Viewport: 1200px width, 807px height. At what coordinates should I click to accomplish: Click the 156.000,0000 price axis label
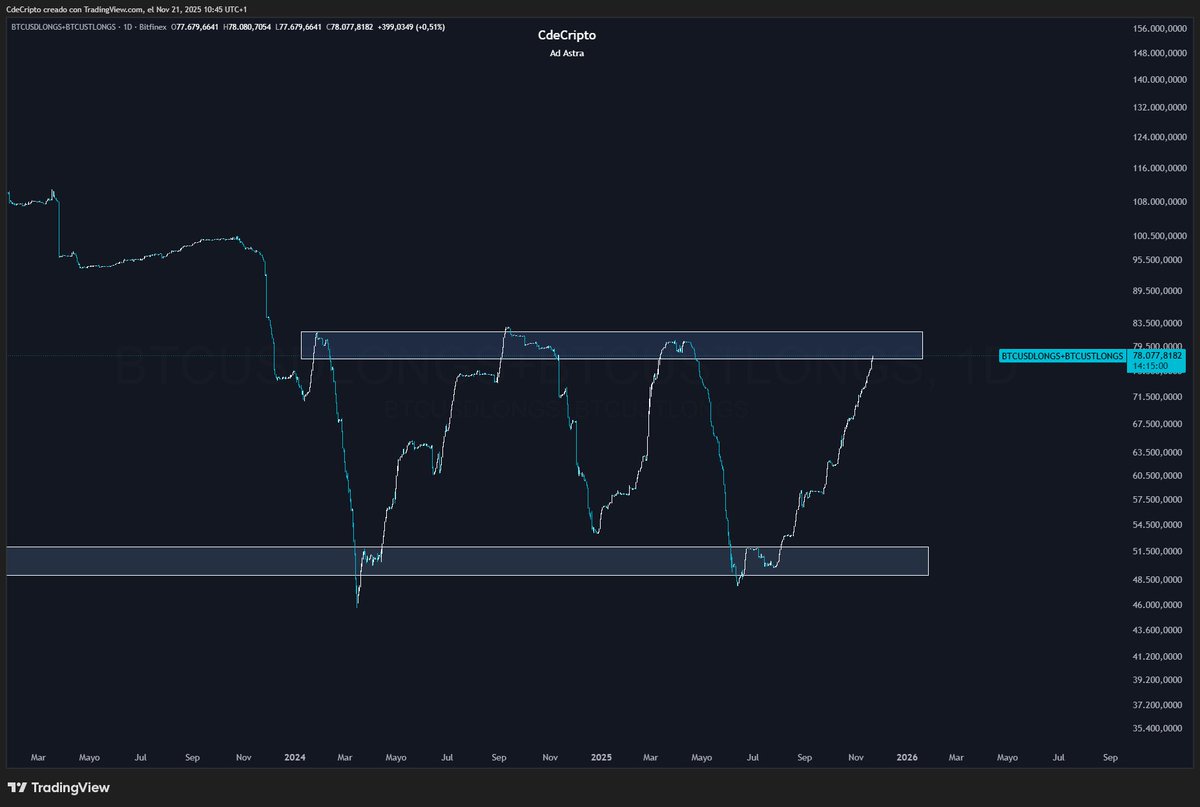tap(1160, 29)
